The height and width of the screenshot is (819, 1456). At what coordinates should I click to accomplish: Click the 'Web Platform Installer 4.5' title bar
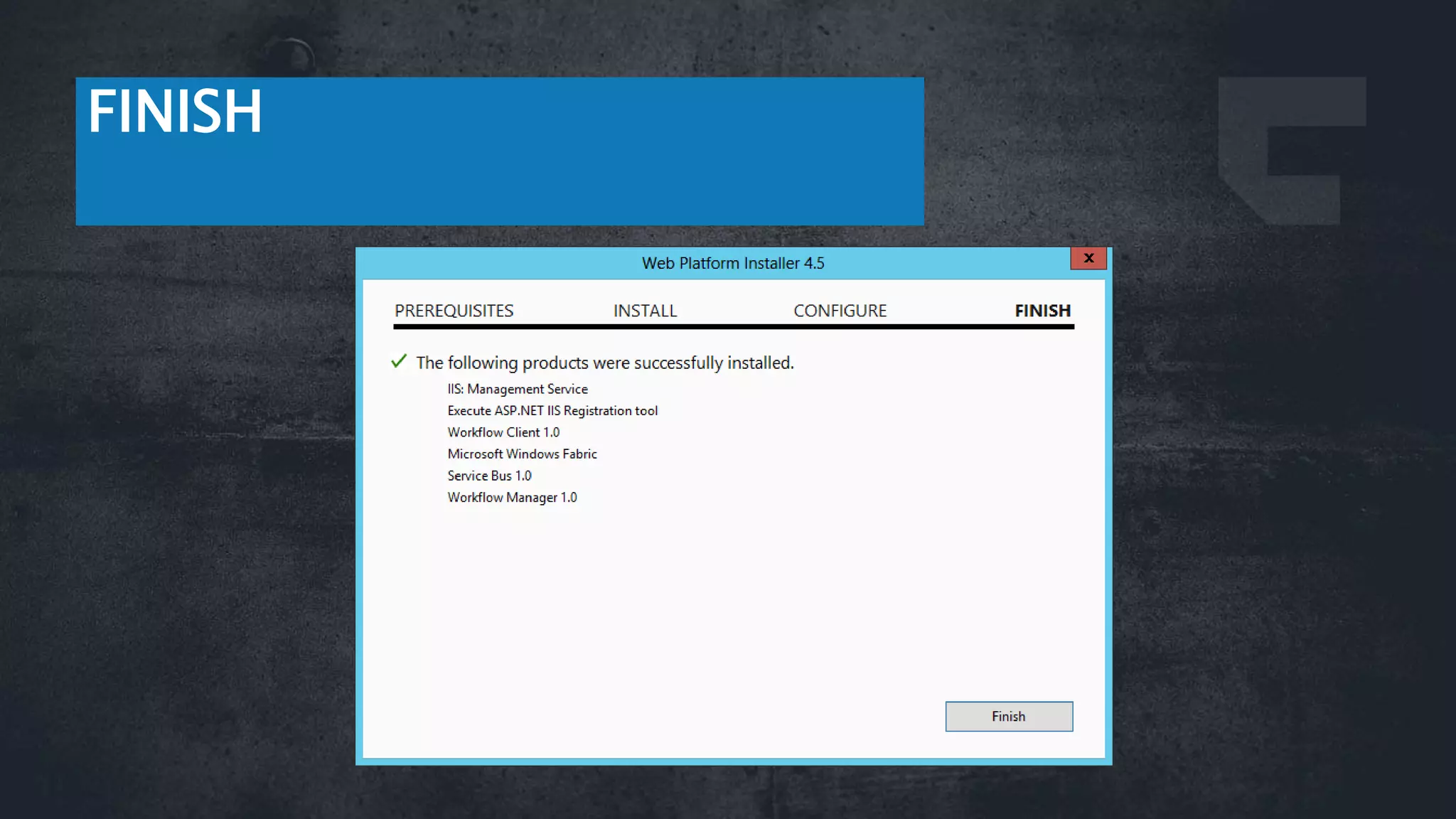point(733,263)
